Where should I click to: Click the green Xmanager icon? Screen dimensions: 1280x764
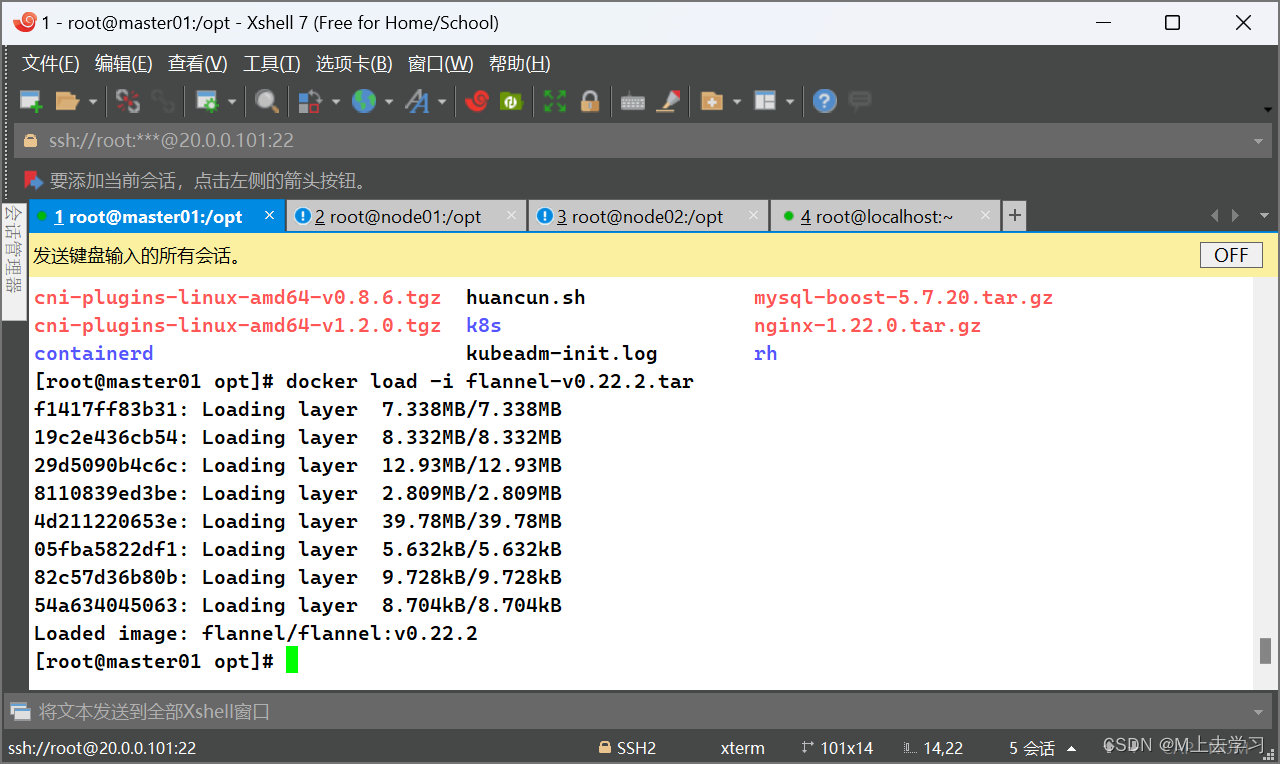pos(511,101)
